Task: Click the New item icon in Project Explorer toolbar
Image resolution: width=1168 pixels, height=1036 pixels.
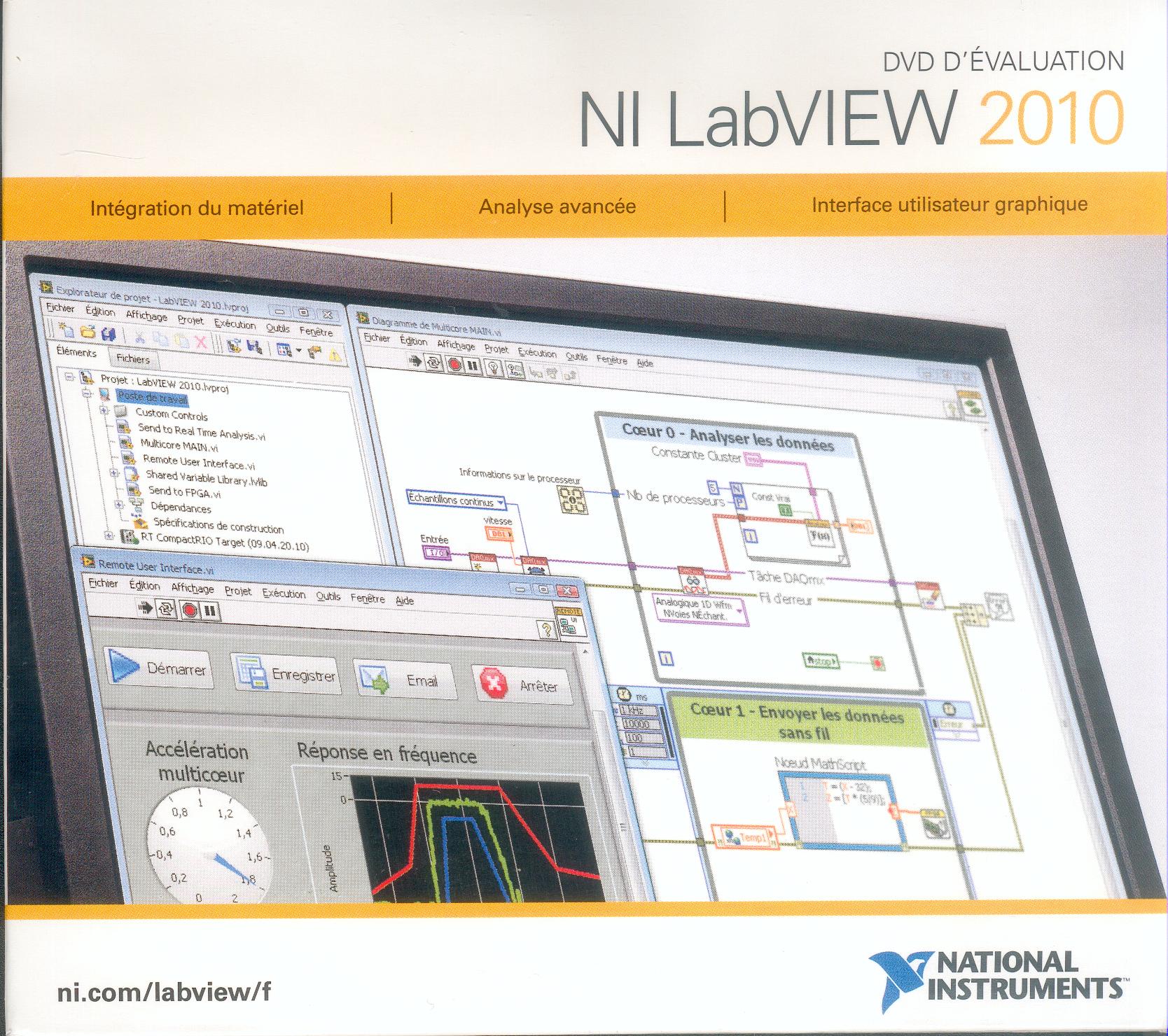Action: pyautogui.click(x=66, y=330)
